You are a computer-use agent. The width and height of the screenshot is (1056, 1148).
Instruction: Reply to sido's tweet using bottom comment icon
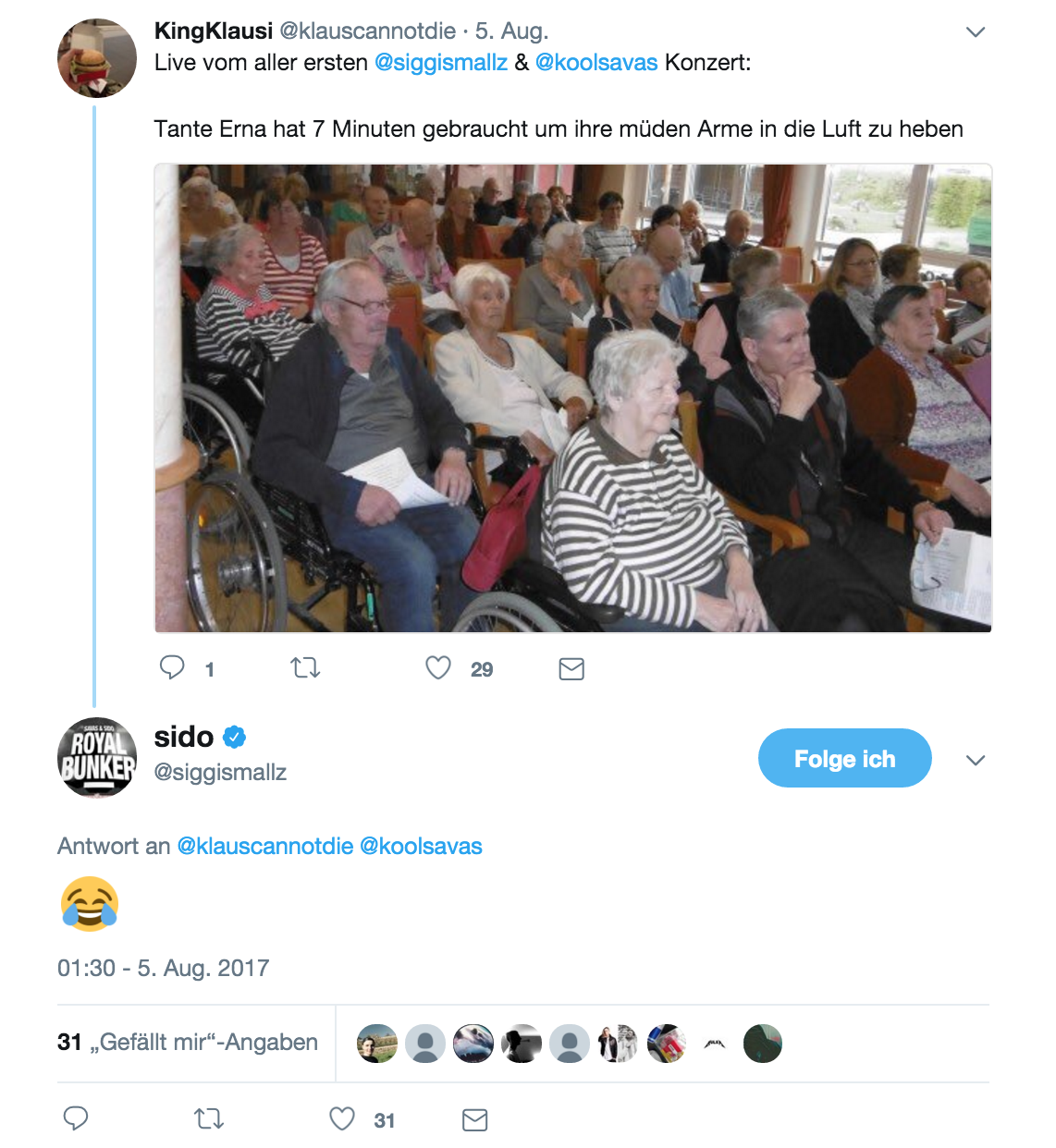(76, 1118)
